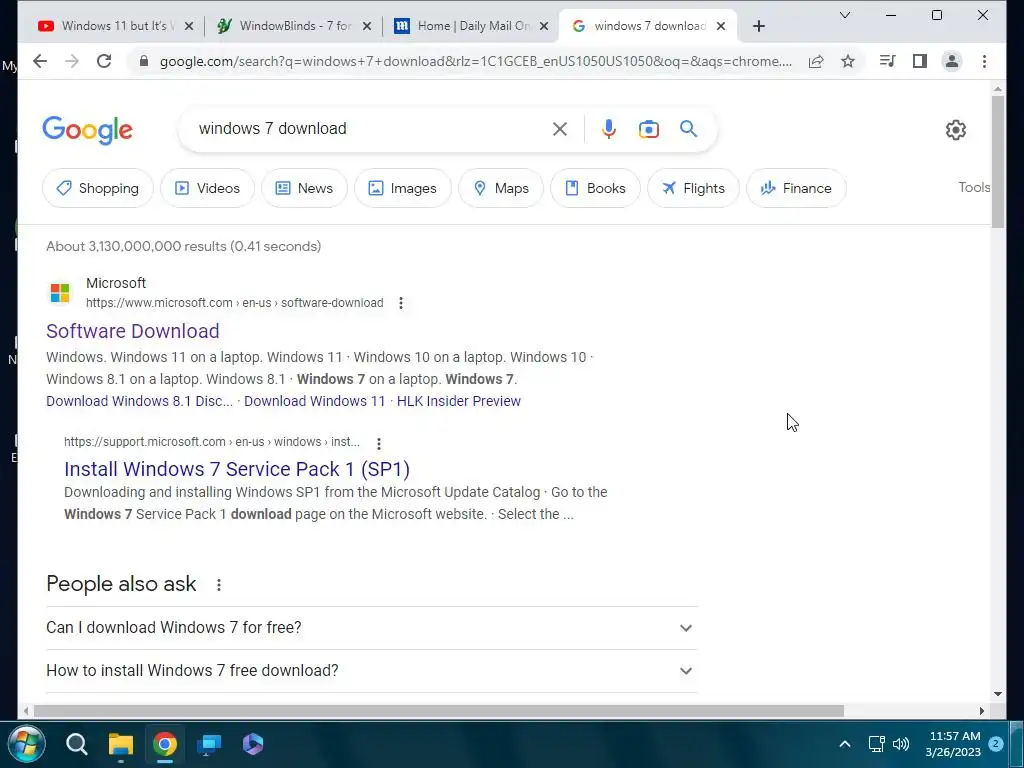The width and height of the screenshot is (1024, 768).
Task: Click About 3,130,000,000 results text
Action: click(184, 246)
